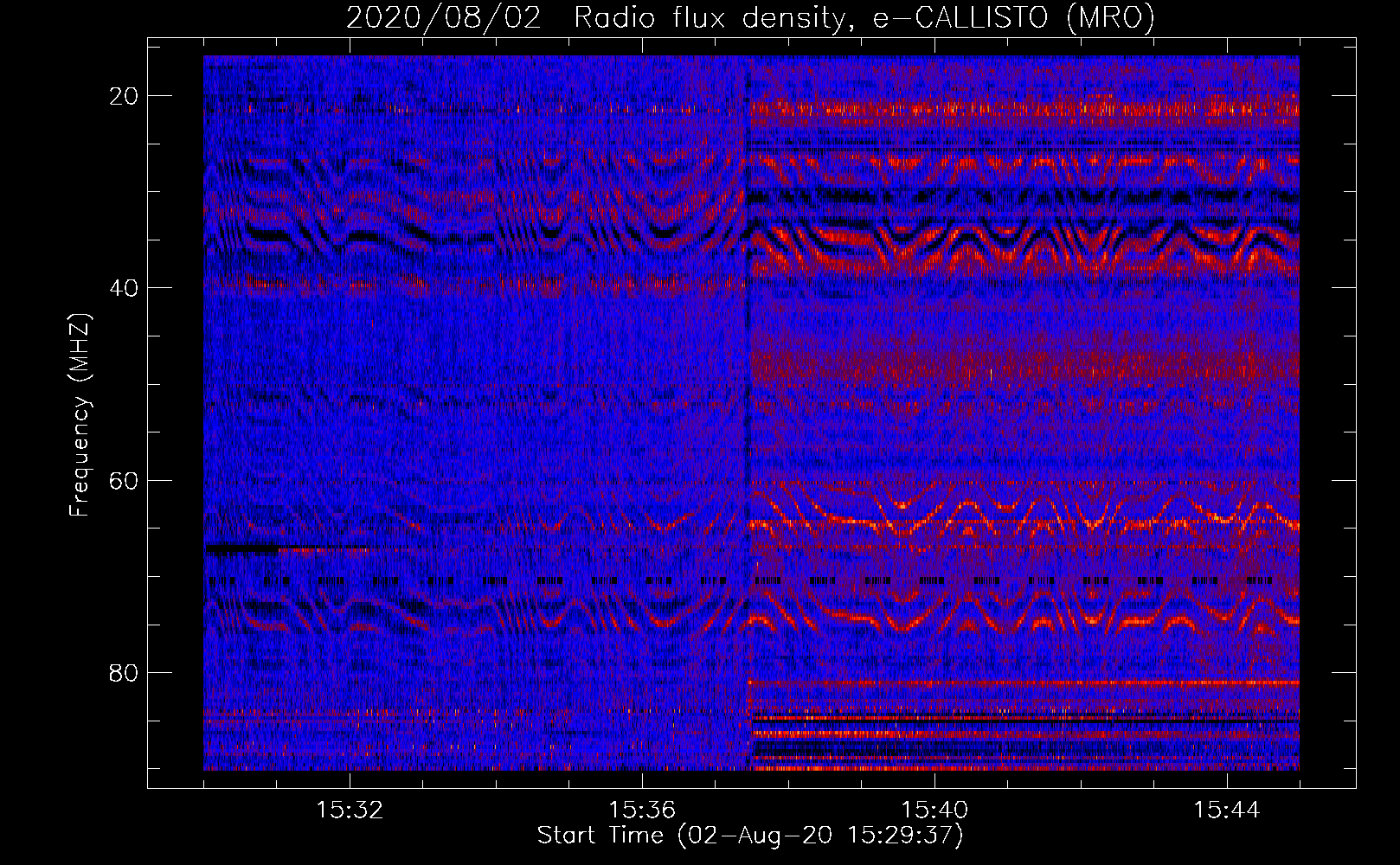Click the 60 MHz frequency tick label

click(x=125, y=480)
